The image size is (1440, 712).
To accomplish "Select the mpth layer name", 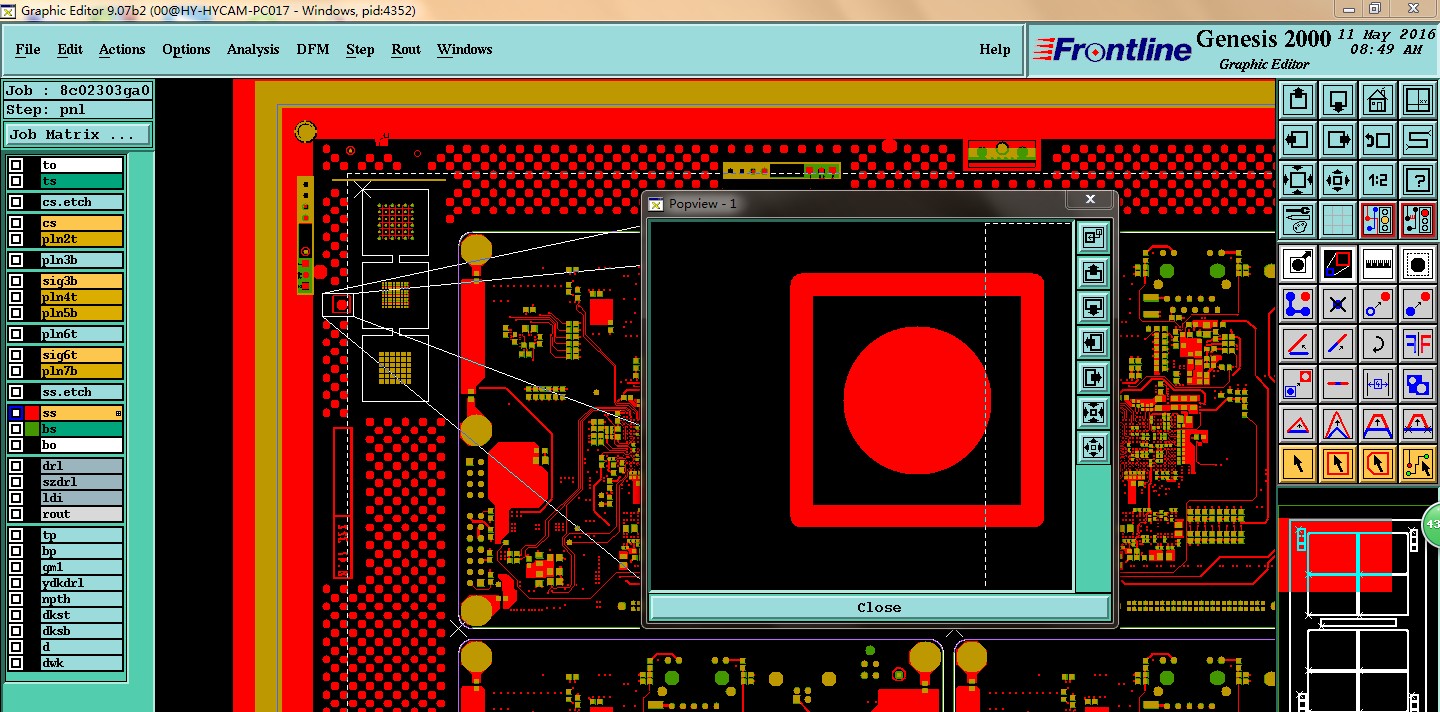I will pyautogui.click(x=81, y=599).
